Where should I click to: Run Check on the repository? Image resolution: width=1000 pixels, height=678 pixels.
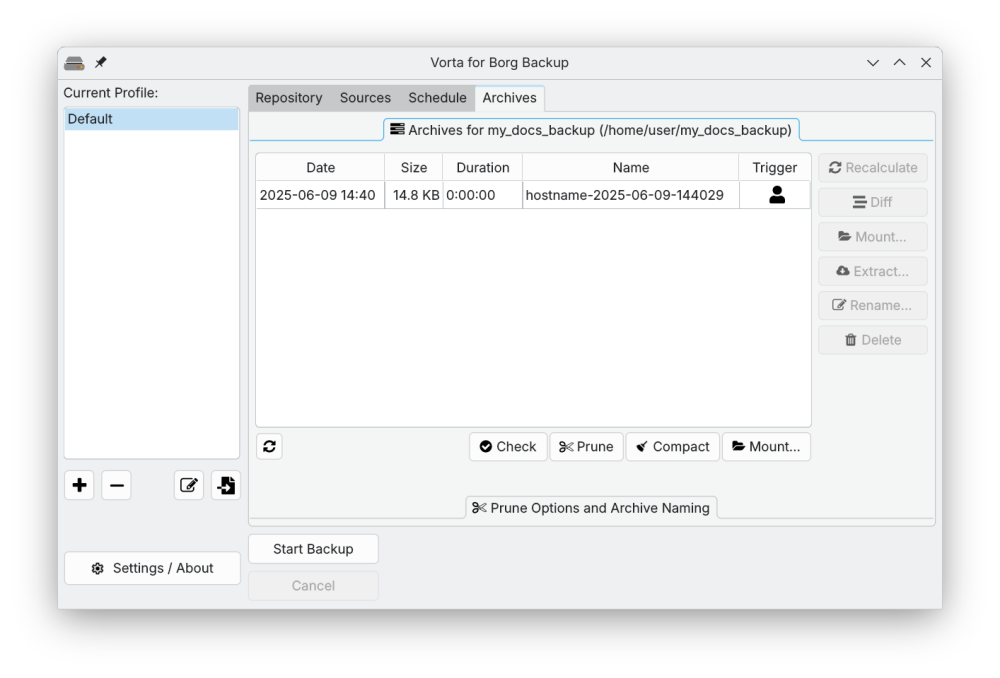[508, 447]
